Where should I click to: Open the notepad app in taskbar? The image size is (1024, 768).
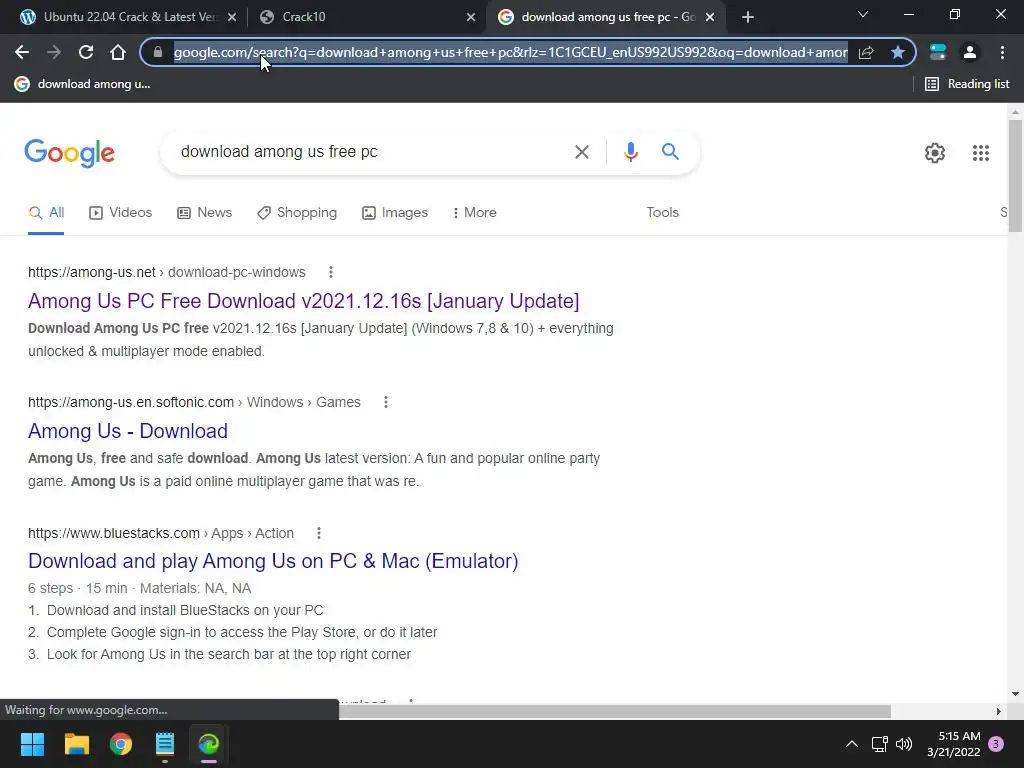click(165, 744)
